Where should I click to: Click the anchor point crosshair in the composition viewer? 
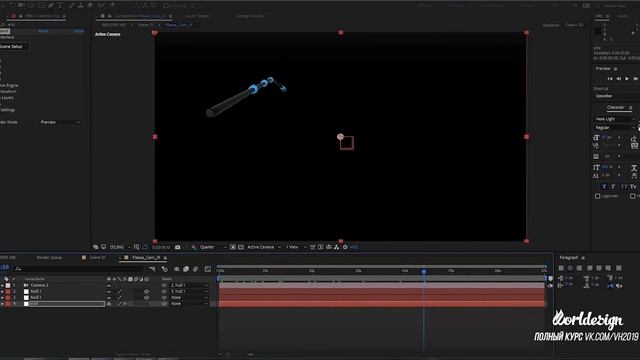340,137
